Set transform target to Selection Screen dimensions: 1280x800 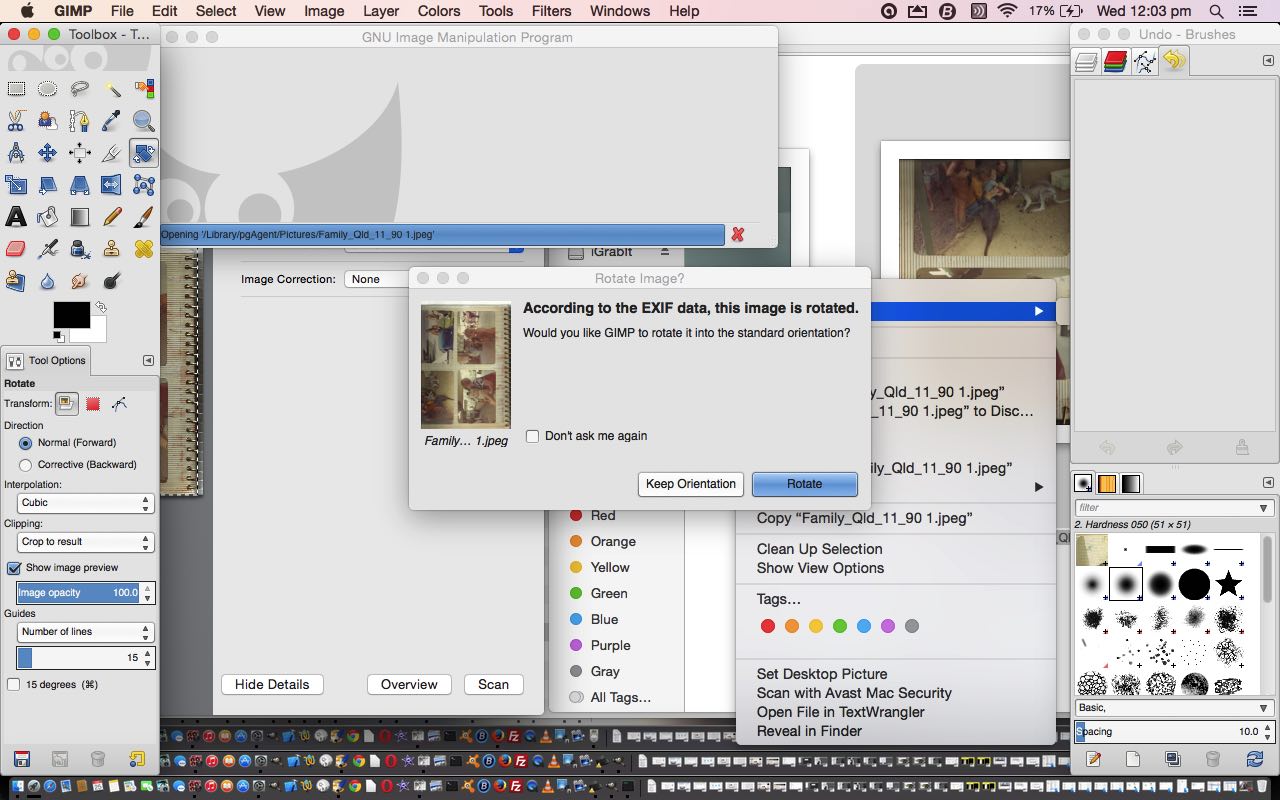[x=93, y=404]
